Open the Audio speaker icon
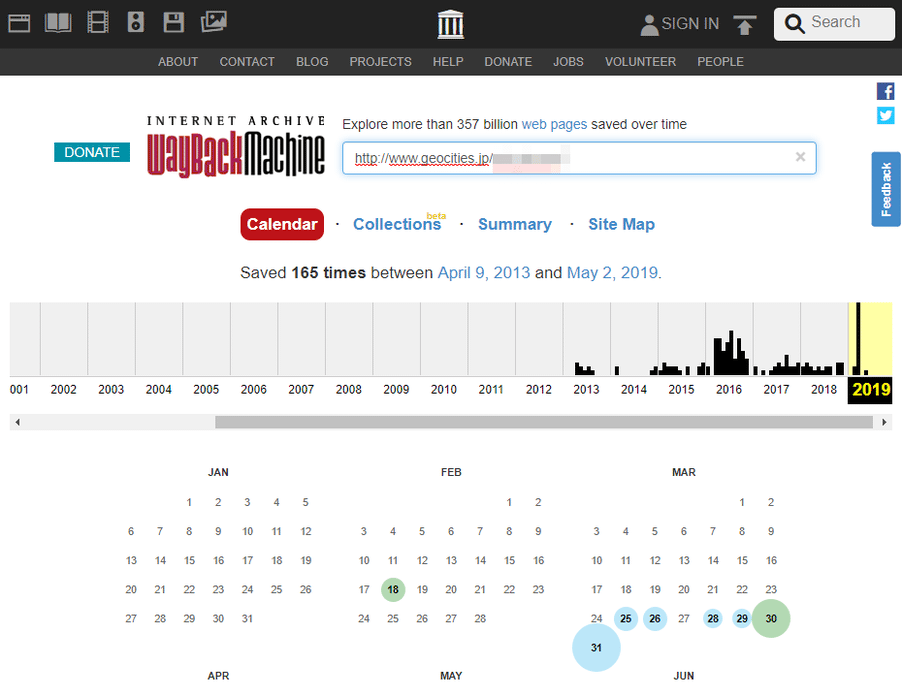 (x=136, y=22)
